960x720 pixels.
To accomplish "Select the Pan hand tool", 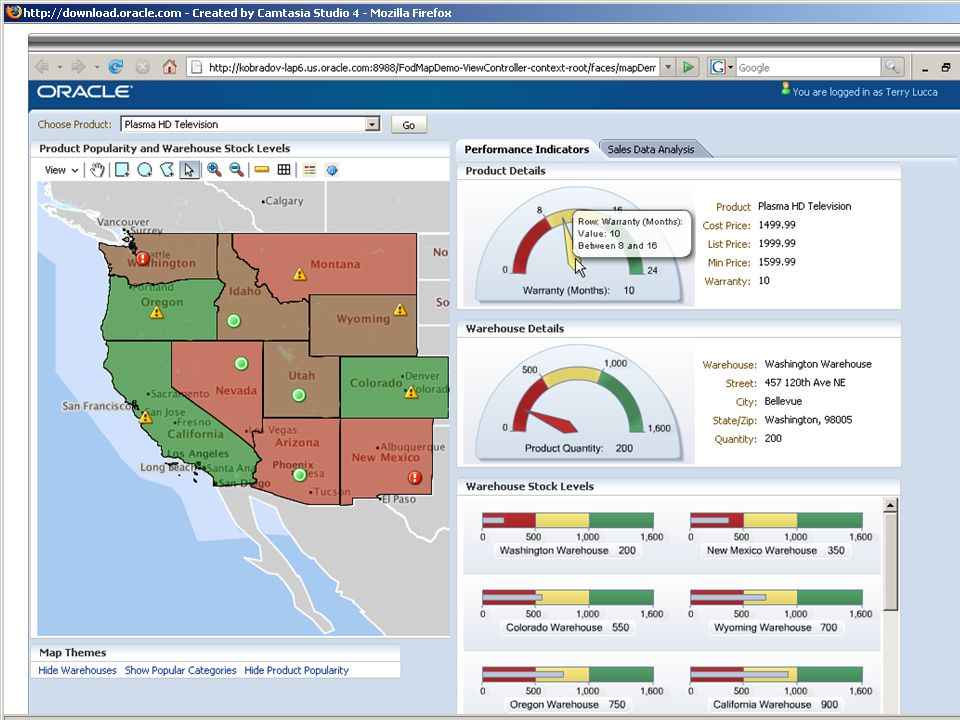I will [97, 170].
